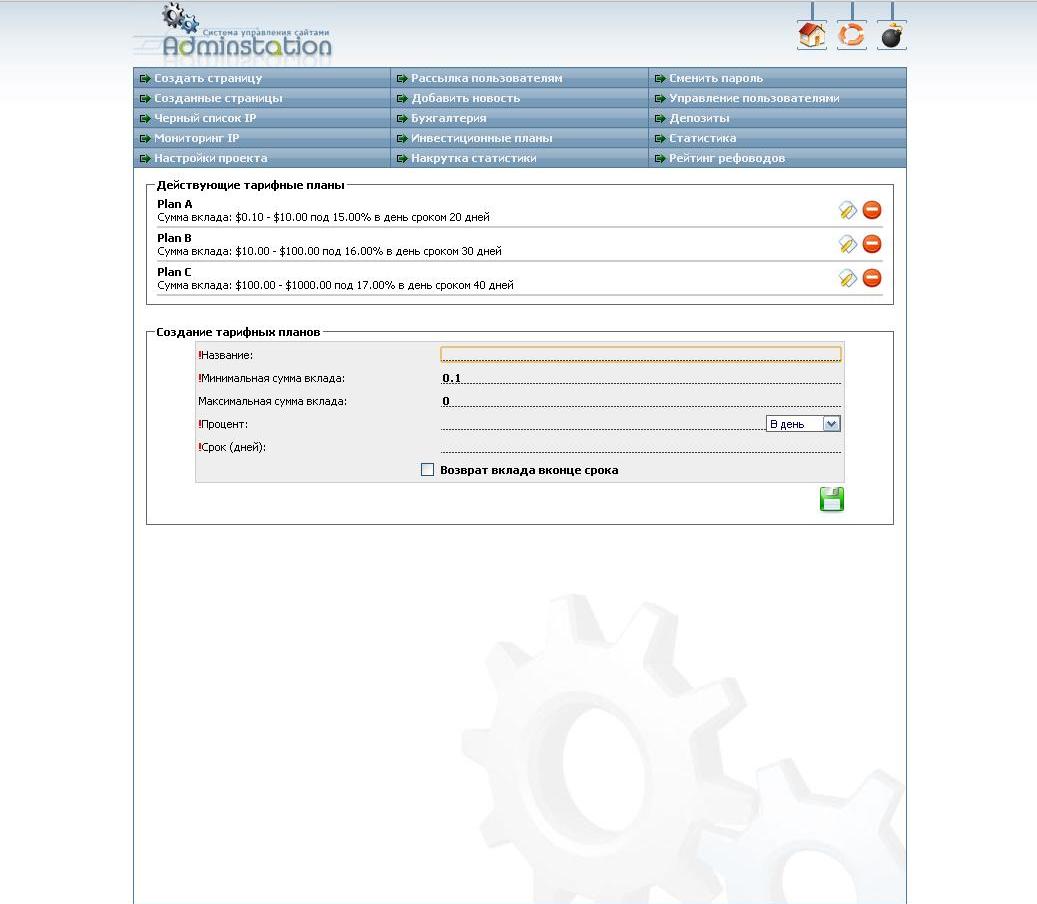Open the 'Рейтинг рефоводов' section
This screenshot has height=904, width=1037.
point(777,157)
